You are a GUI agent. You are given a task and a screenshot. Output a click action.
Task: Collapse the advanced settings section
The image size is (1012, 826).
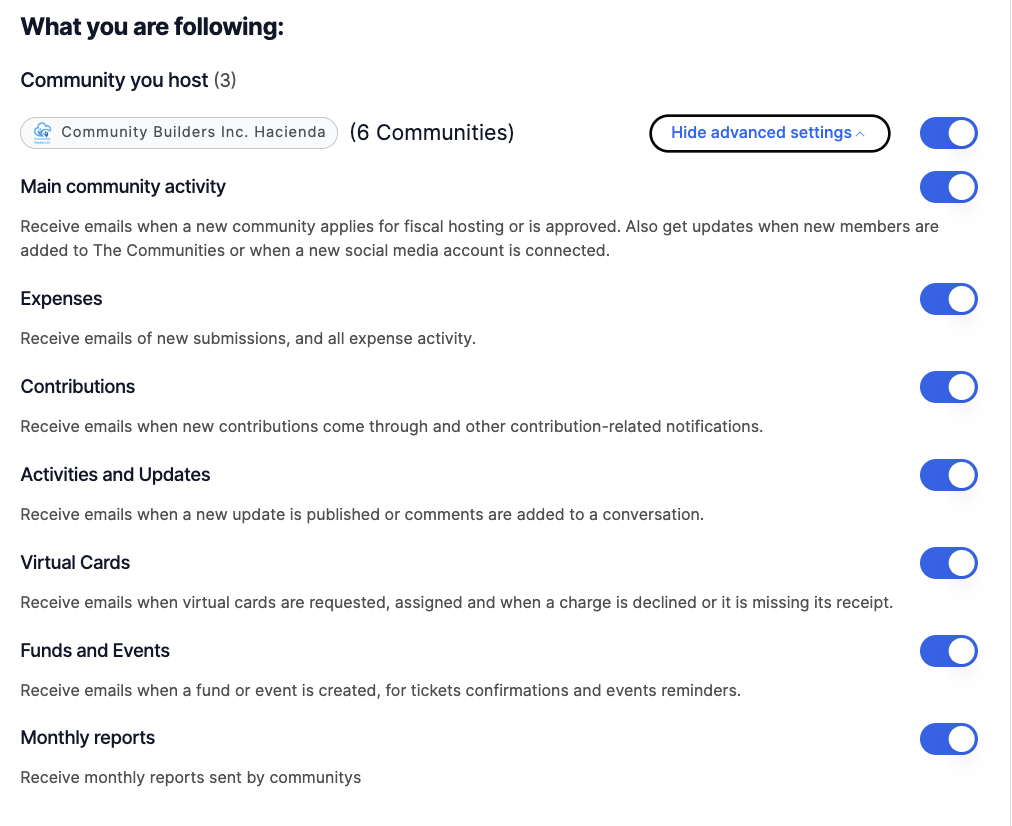[769, 133]
